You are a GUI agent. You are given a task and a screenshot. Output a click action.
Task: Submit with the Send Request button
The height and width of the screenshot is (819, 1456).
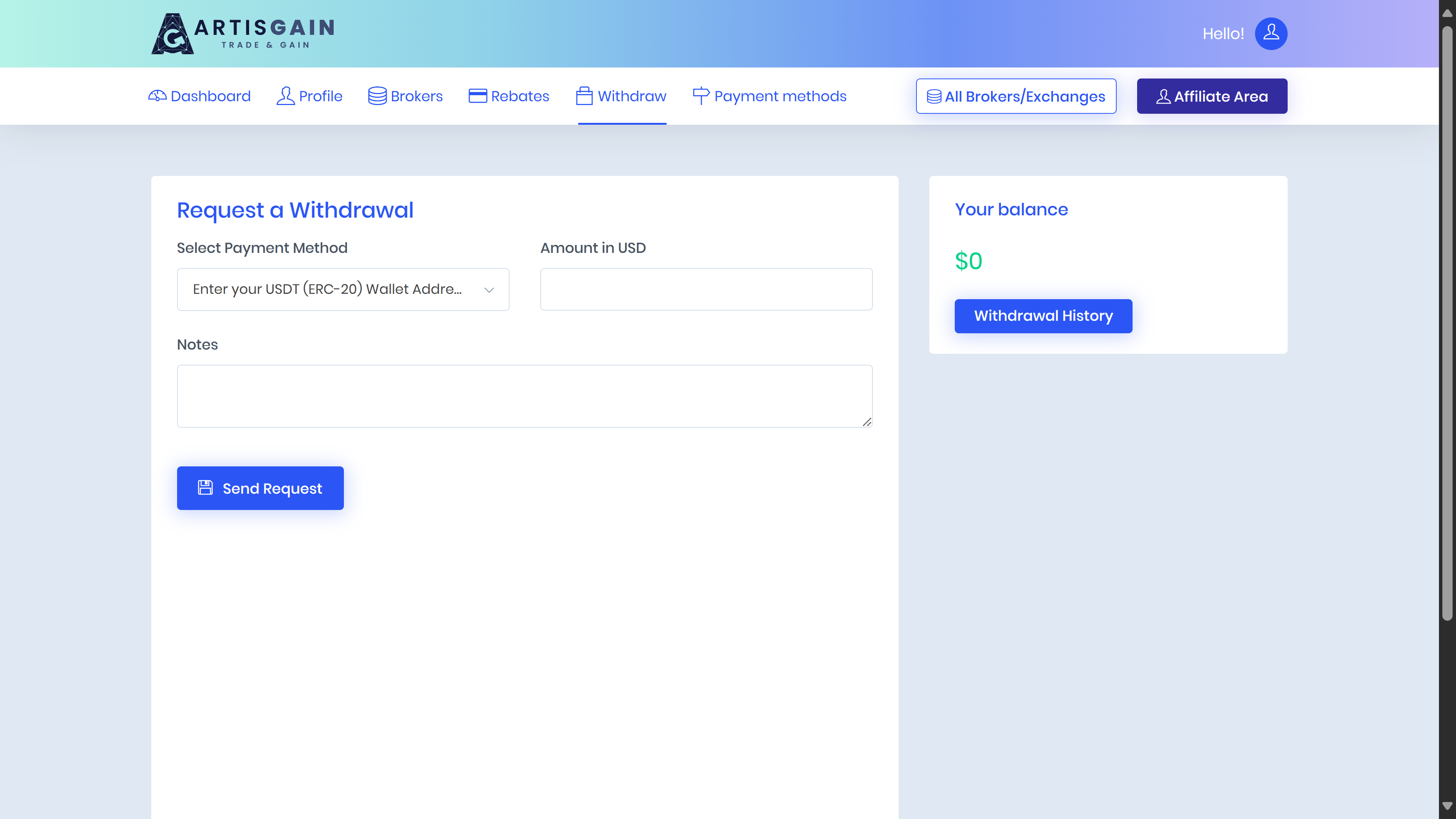(260, 488)
